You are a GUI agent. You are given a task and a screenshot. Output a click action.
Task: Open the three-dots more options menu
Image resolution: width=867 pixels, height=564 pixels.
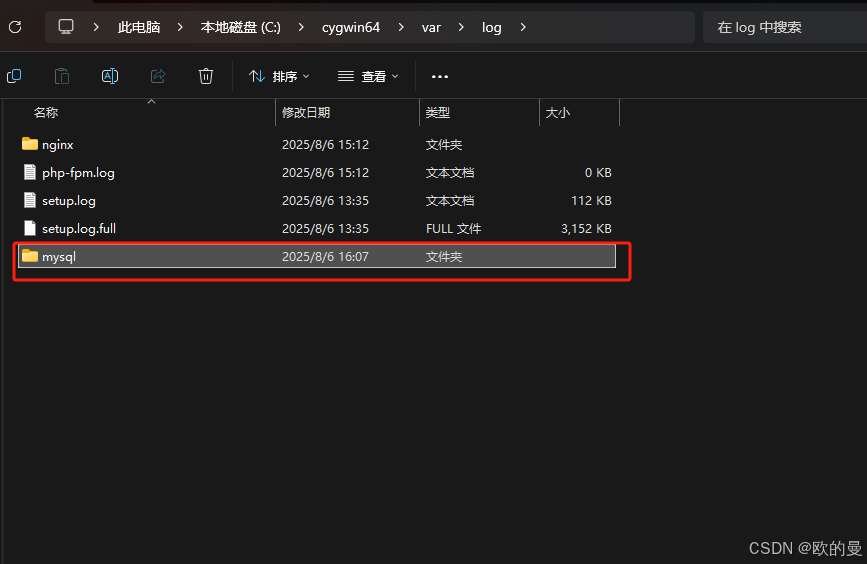tap(440, 76)
